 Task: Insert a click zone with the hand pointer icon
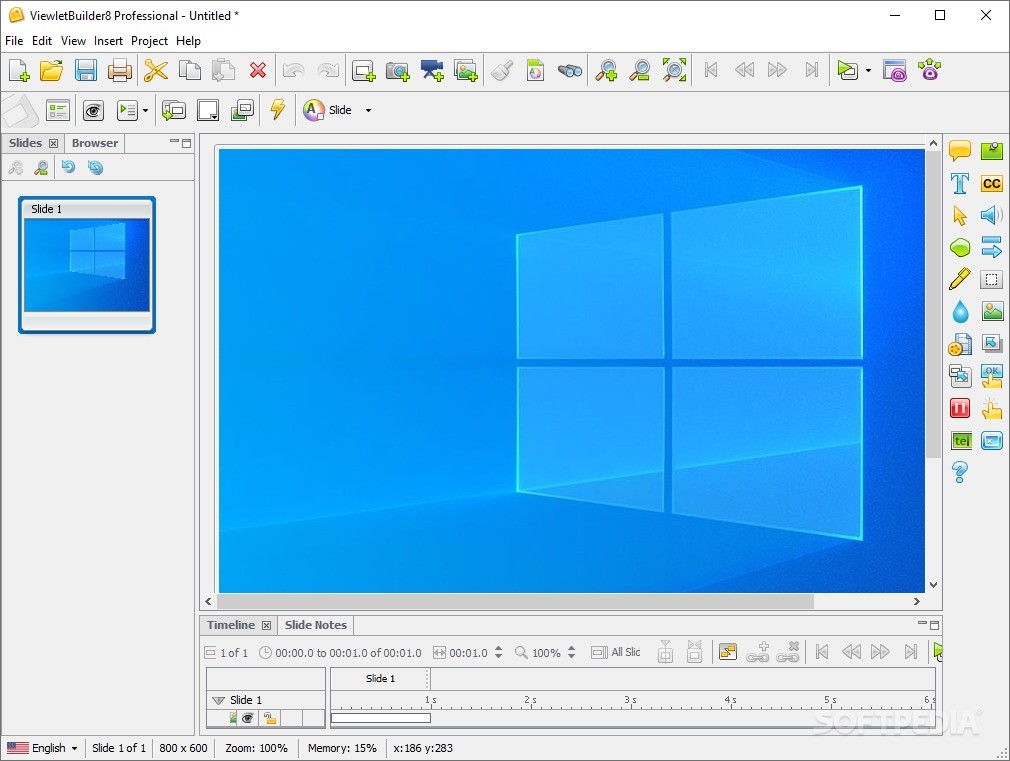[x=992, y=409]
